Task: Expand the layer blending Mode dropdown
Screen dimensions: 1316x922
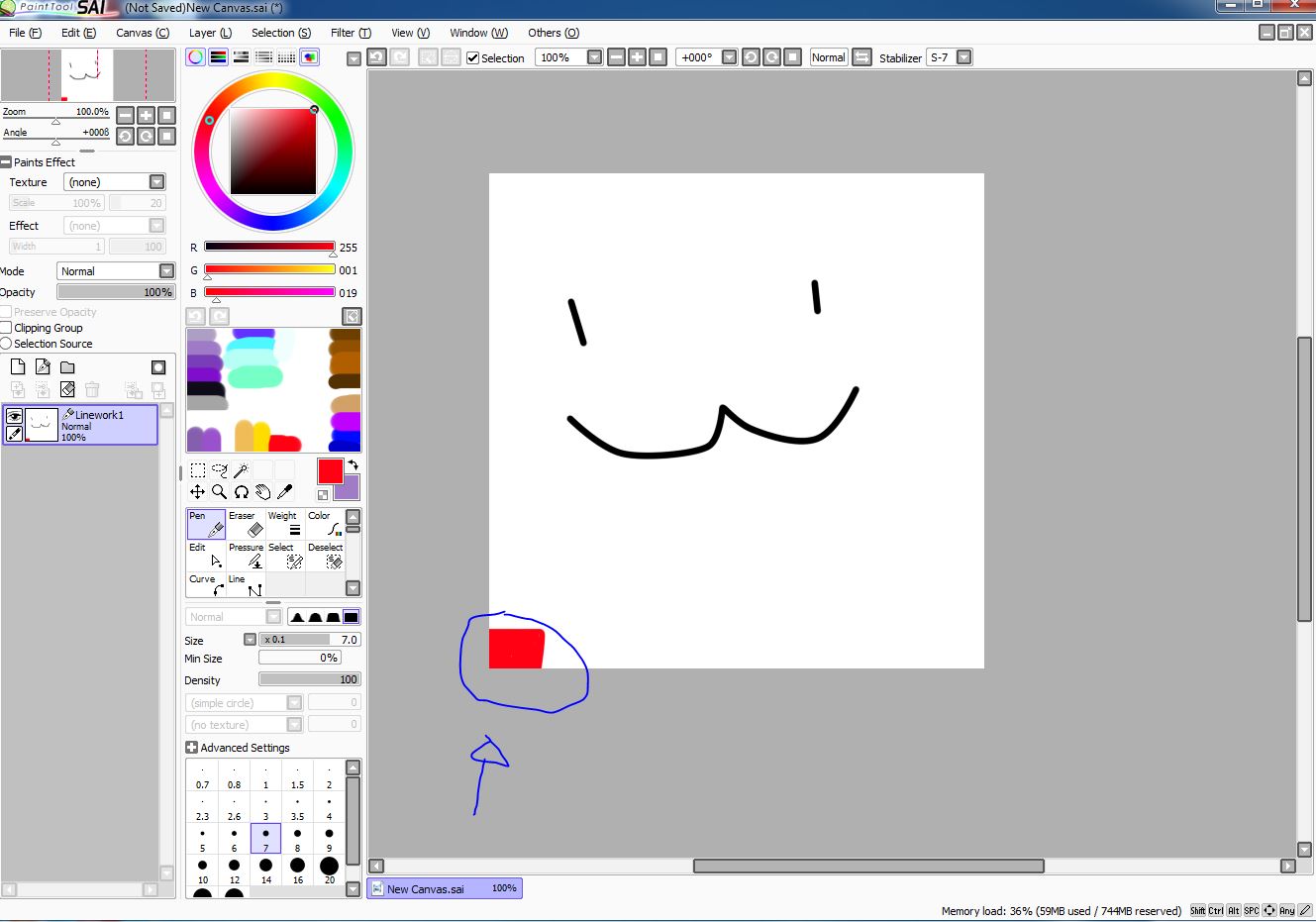Action: point(166,271)
